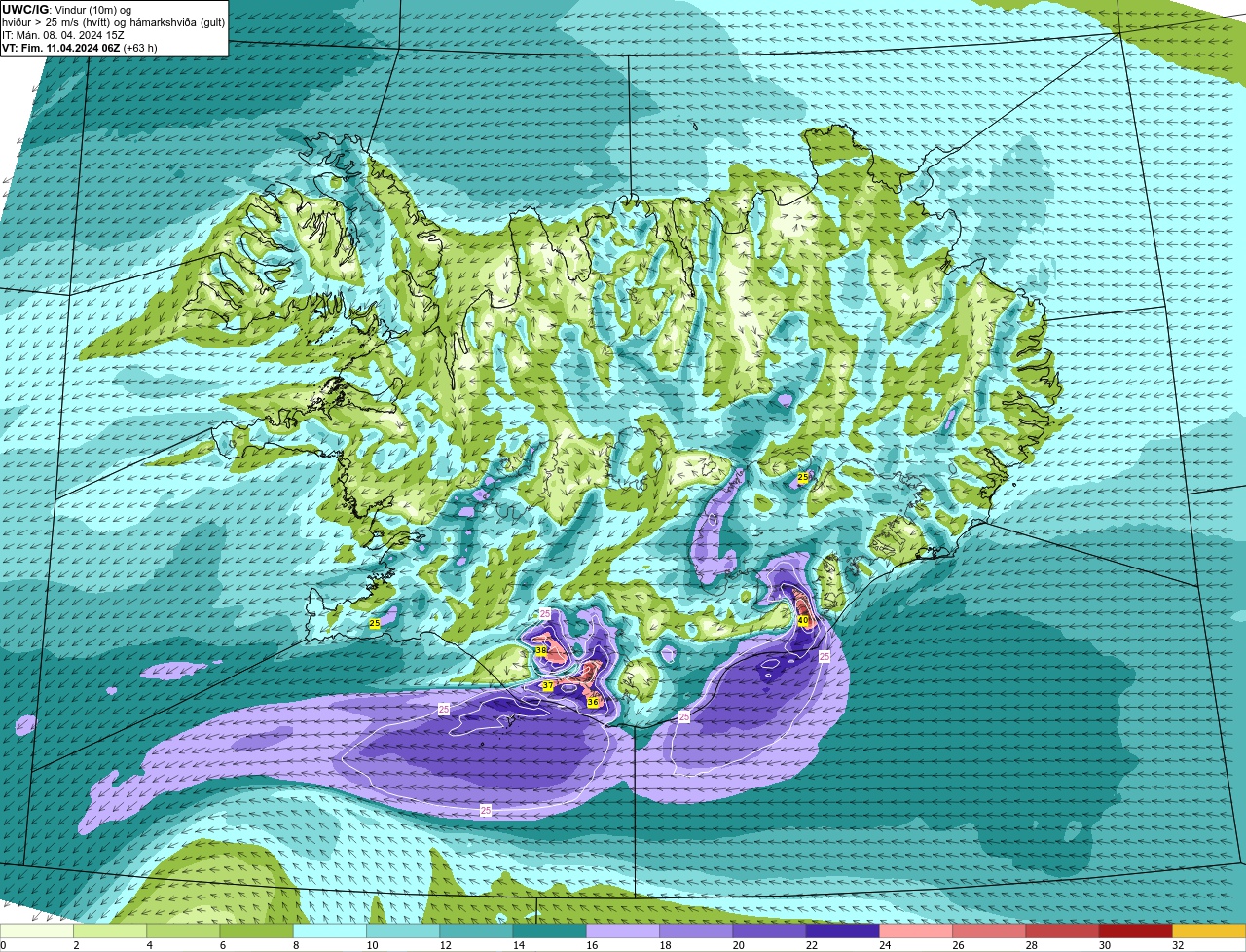Click the yellow 37 maximum gust label
The image size is (1246, 952).
tap(548, 686)
